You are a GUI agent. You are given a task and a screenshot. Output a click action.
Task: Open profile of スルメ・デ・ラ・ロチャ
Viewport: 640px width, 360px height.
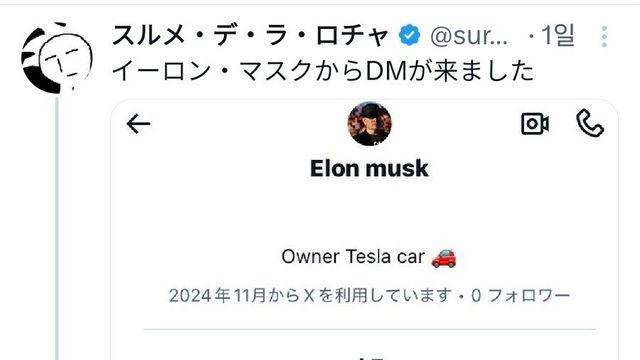pos(250,35)
